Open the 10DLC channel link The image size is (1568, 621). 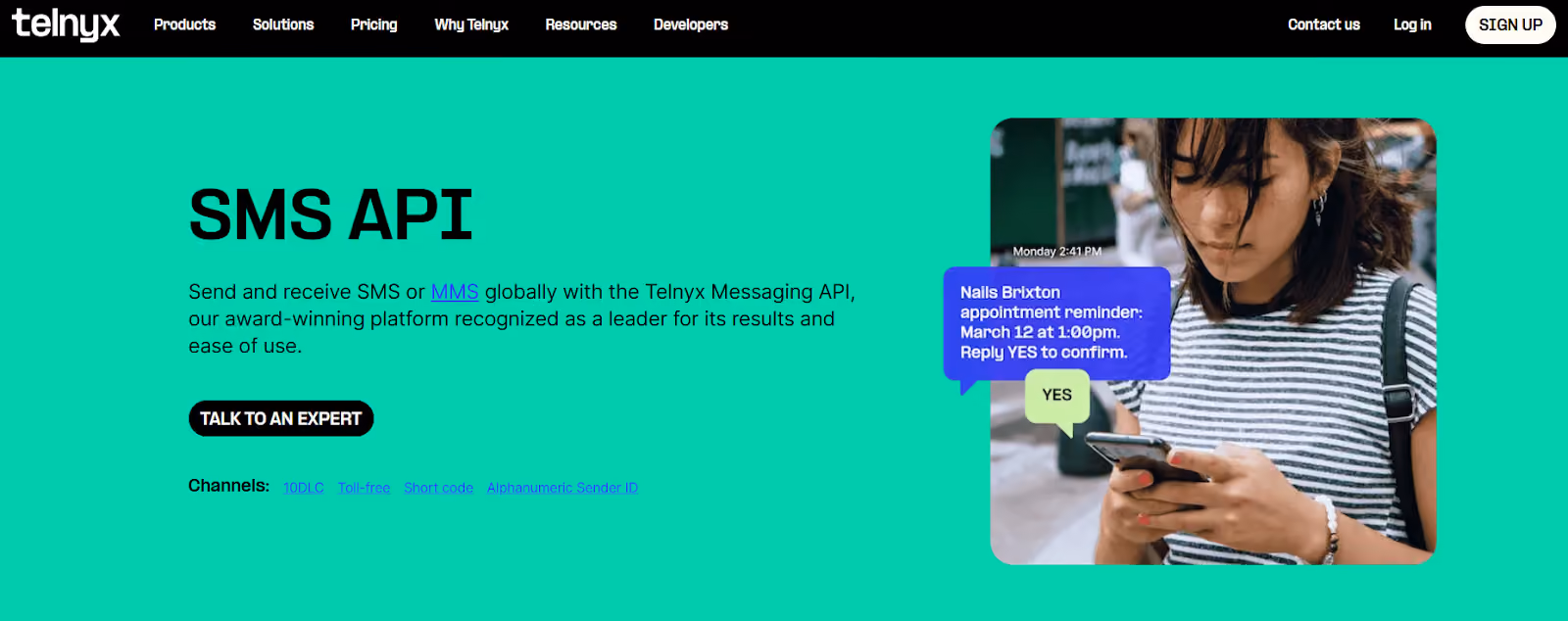point(304,488)
